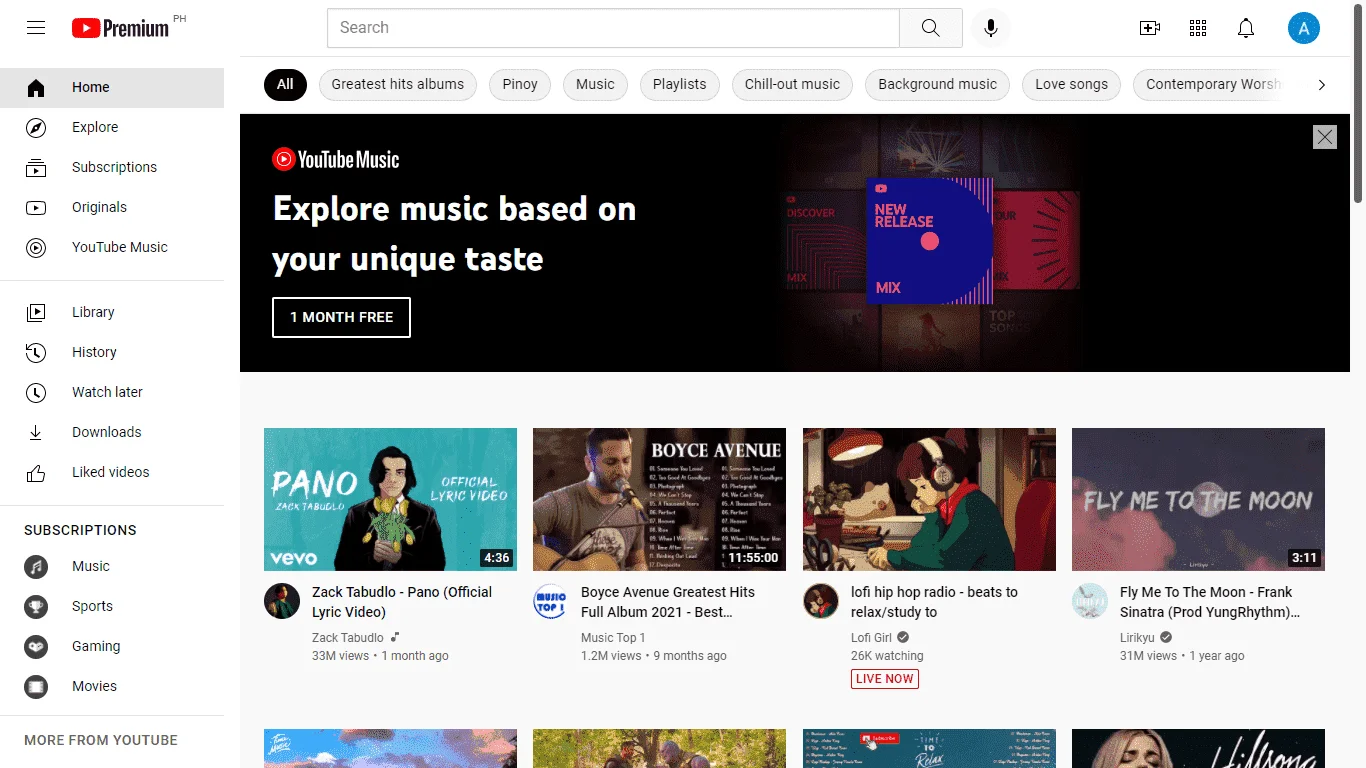Click the Subscriptions sidebar icon
1366x768 pixels.
click(x=36, y=167)
